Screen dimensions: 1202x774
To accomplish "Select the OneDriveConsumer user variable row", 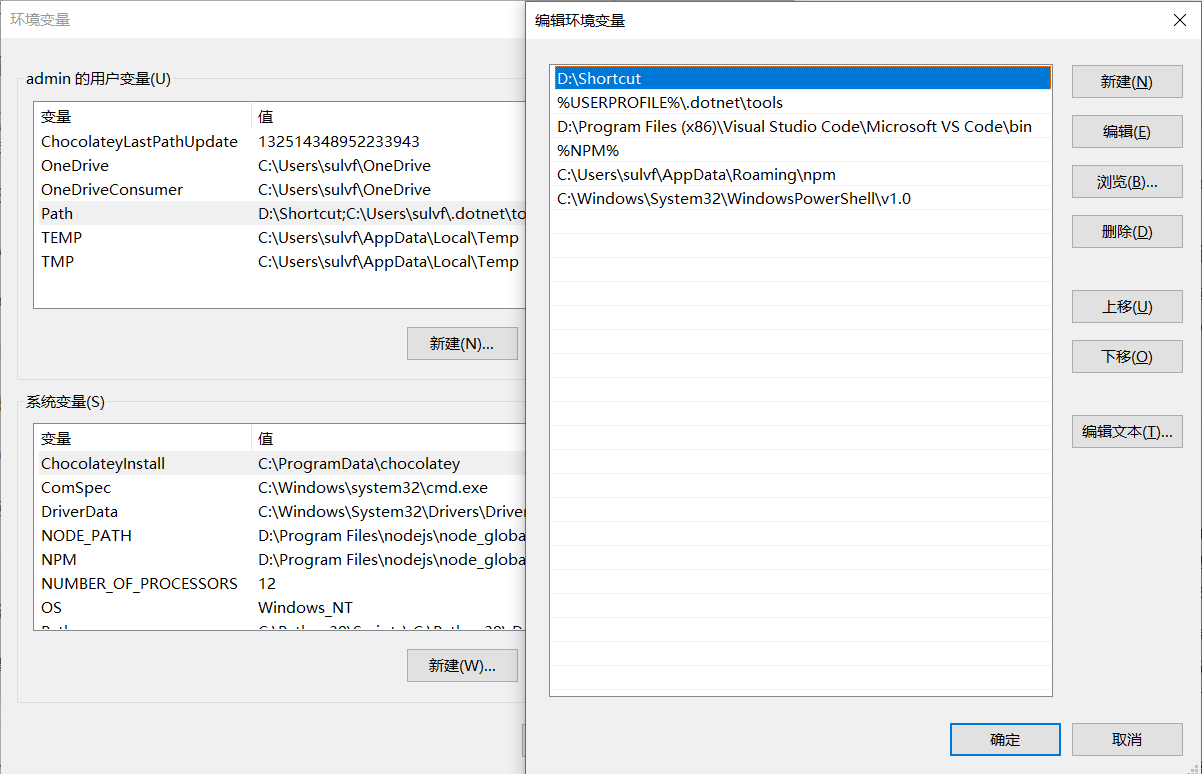I will point(280,190).
